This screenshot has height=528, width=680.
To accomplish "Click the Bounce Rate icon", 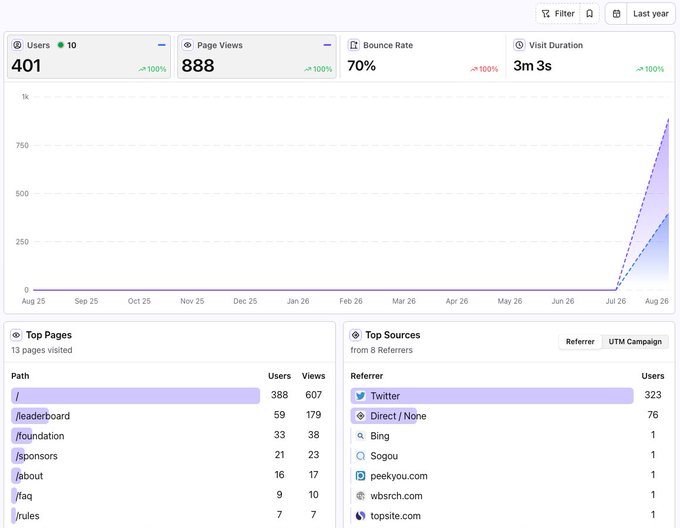I will coord(354,45).
